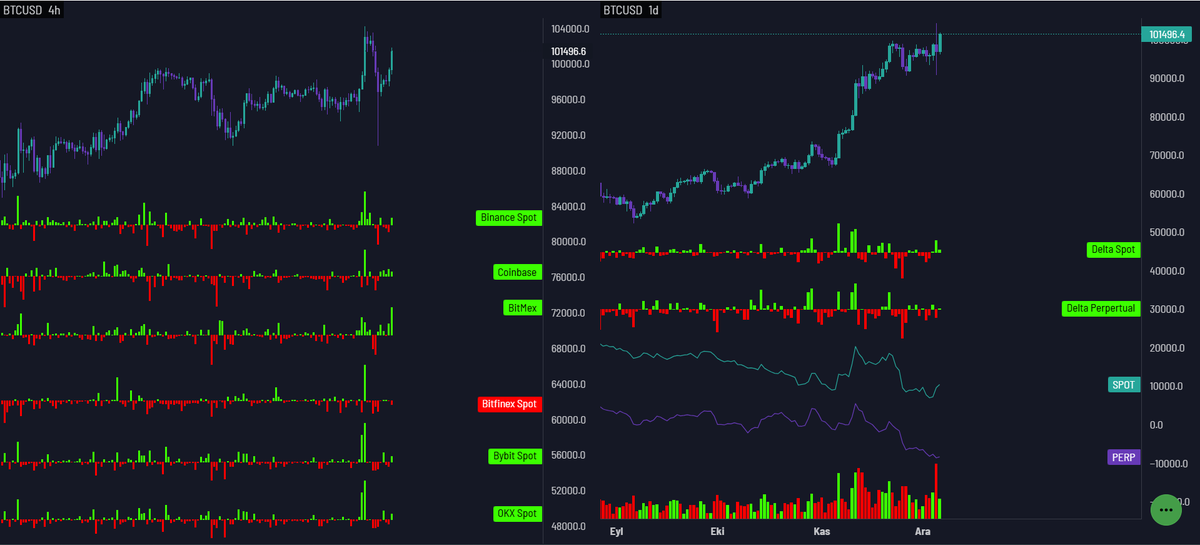Screen dimensions: 1200x545
Task: Select the Bybit Spot indicator label
Action: click(515, 456)
